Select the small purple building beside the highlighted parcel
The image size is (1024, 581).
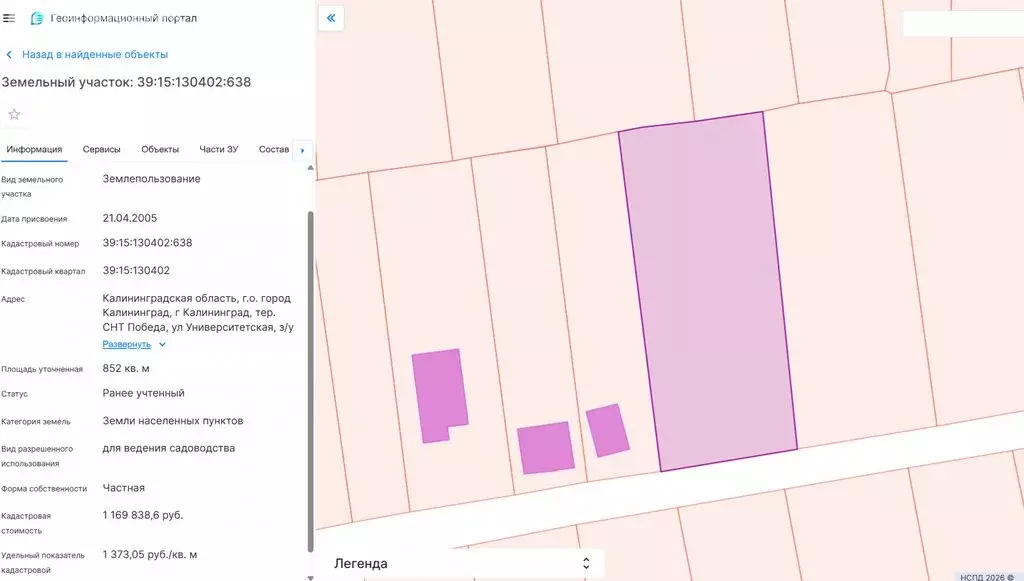tap(607, 430)
